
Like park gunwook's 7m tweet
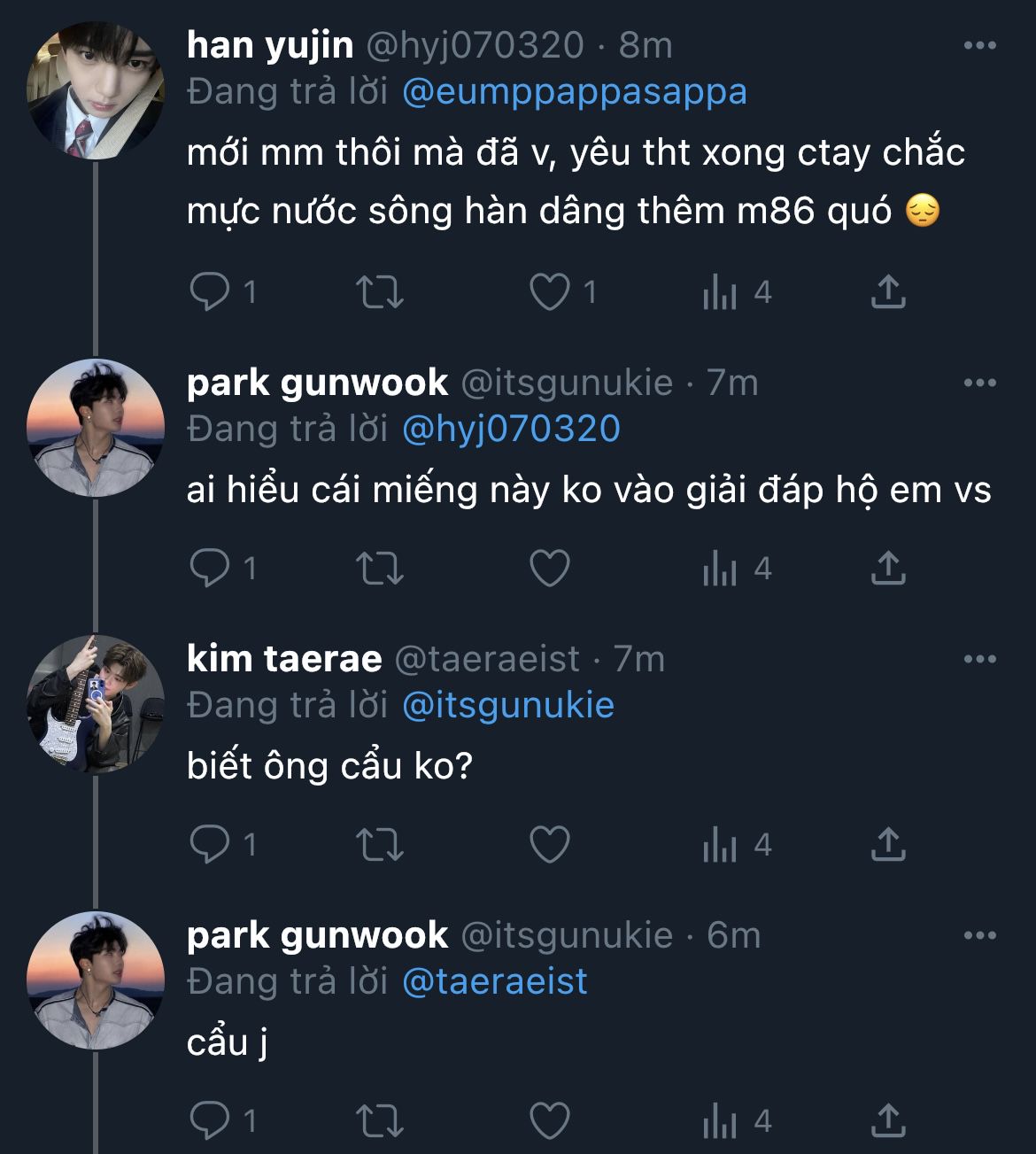[549, 568]
